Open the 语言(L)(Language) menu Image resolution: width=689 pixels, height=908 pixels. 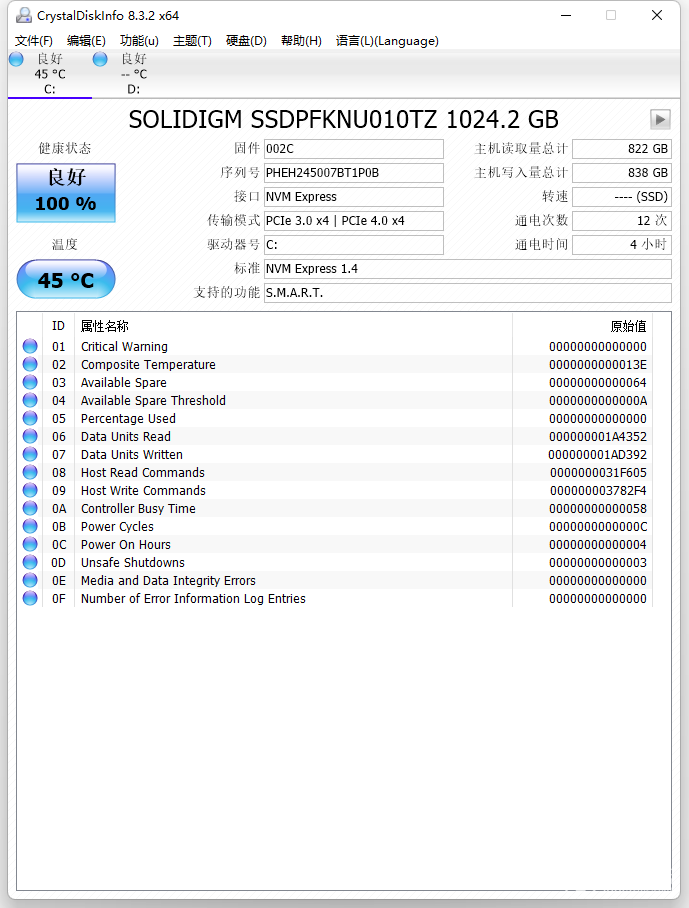(387, 41)
